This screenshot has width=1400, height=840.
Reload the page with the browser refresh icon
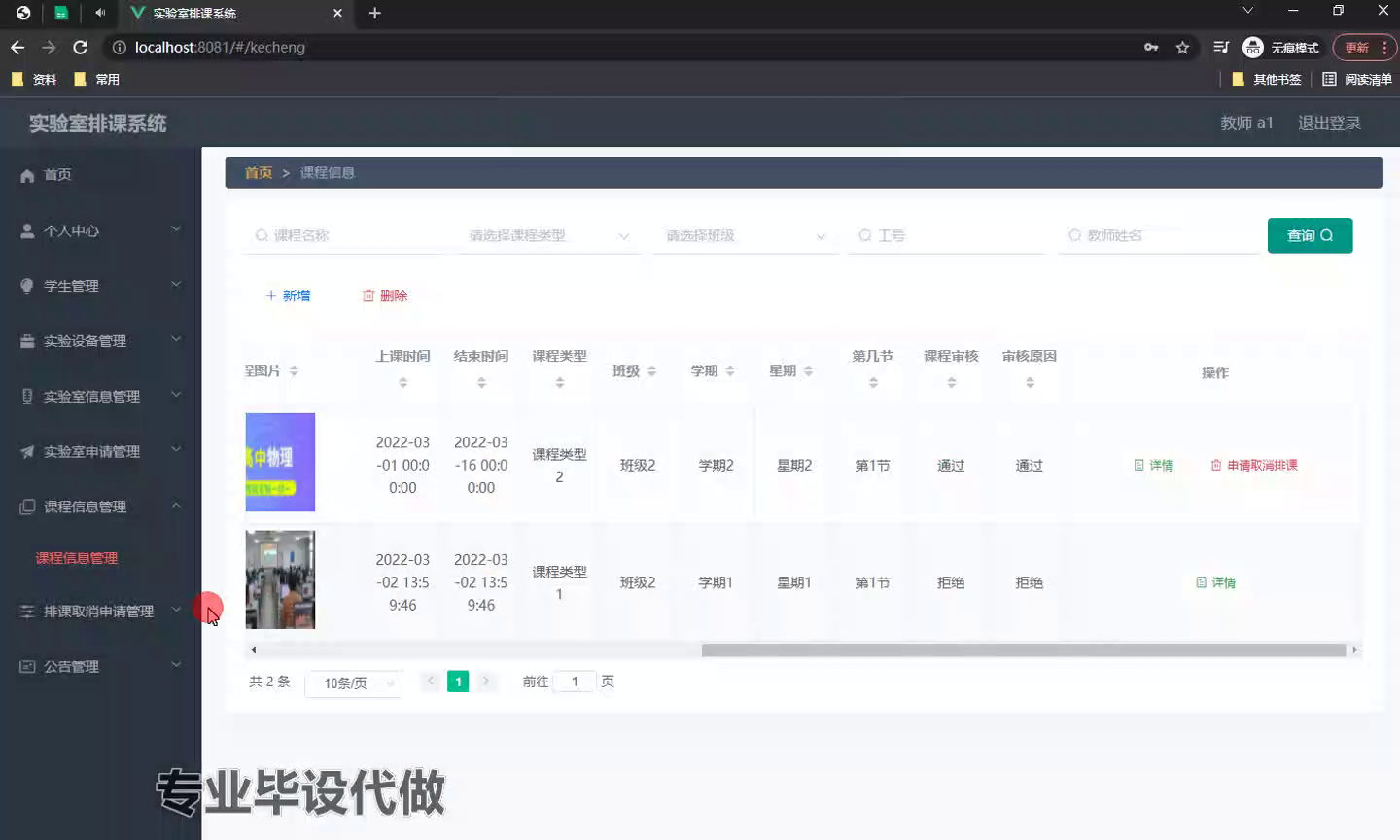click(x=81, y=47)
